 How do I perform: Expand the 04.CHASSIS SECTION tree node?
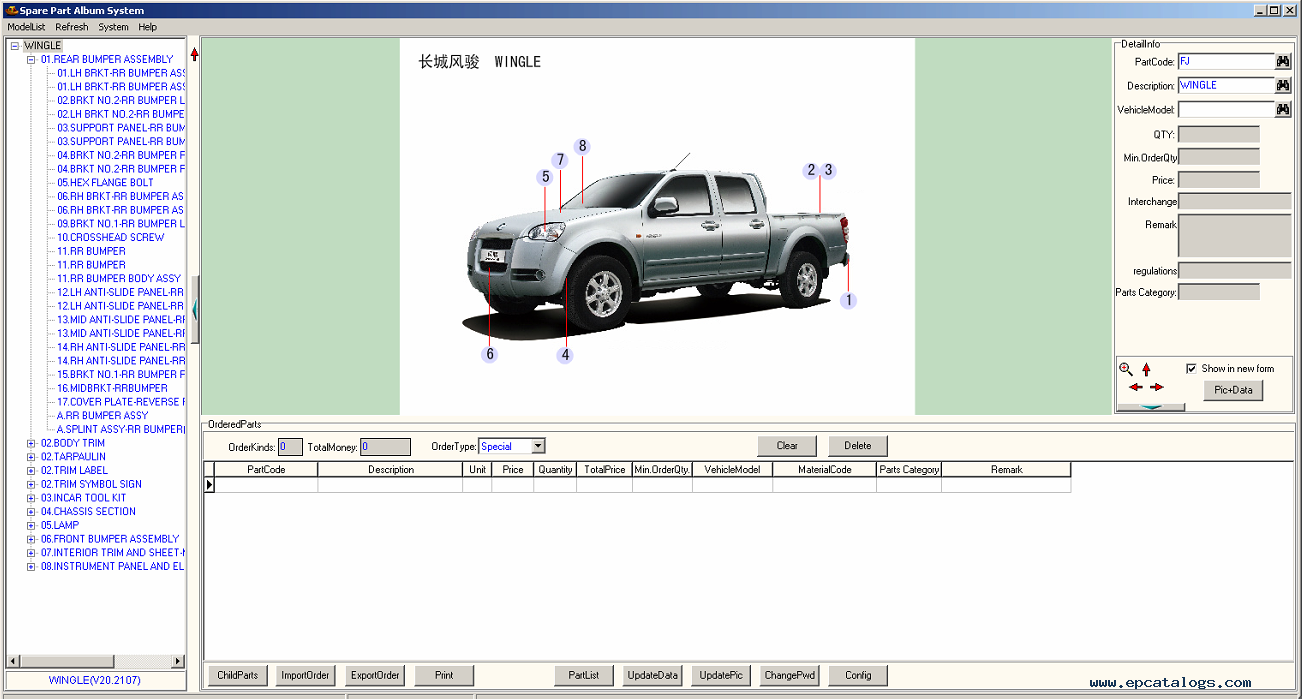[x=31, y=512]
